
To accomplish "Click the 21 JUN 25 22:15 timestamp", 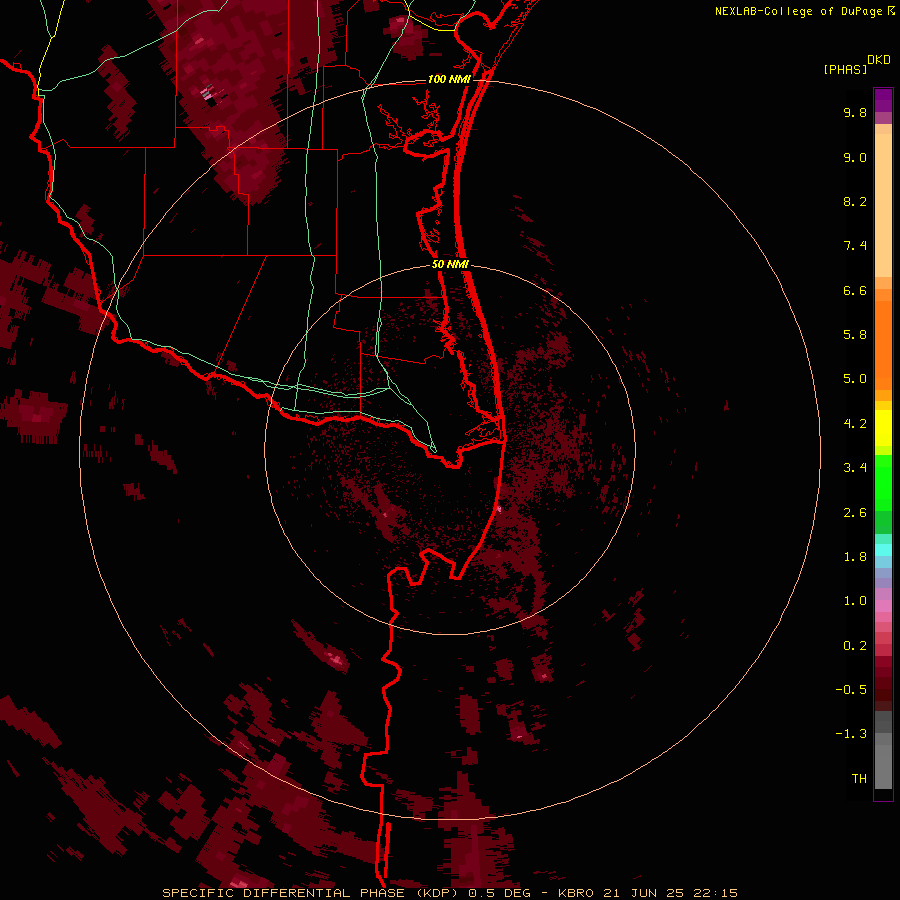I will click(670, 893).
